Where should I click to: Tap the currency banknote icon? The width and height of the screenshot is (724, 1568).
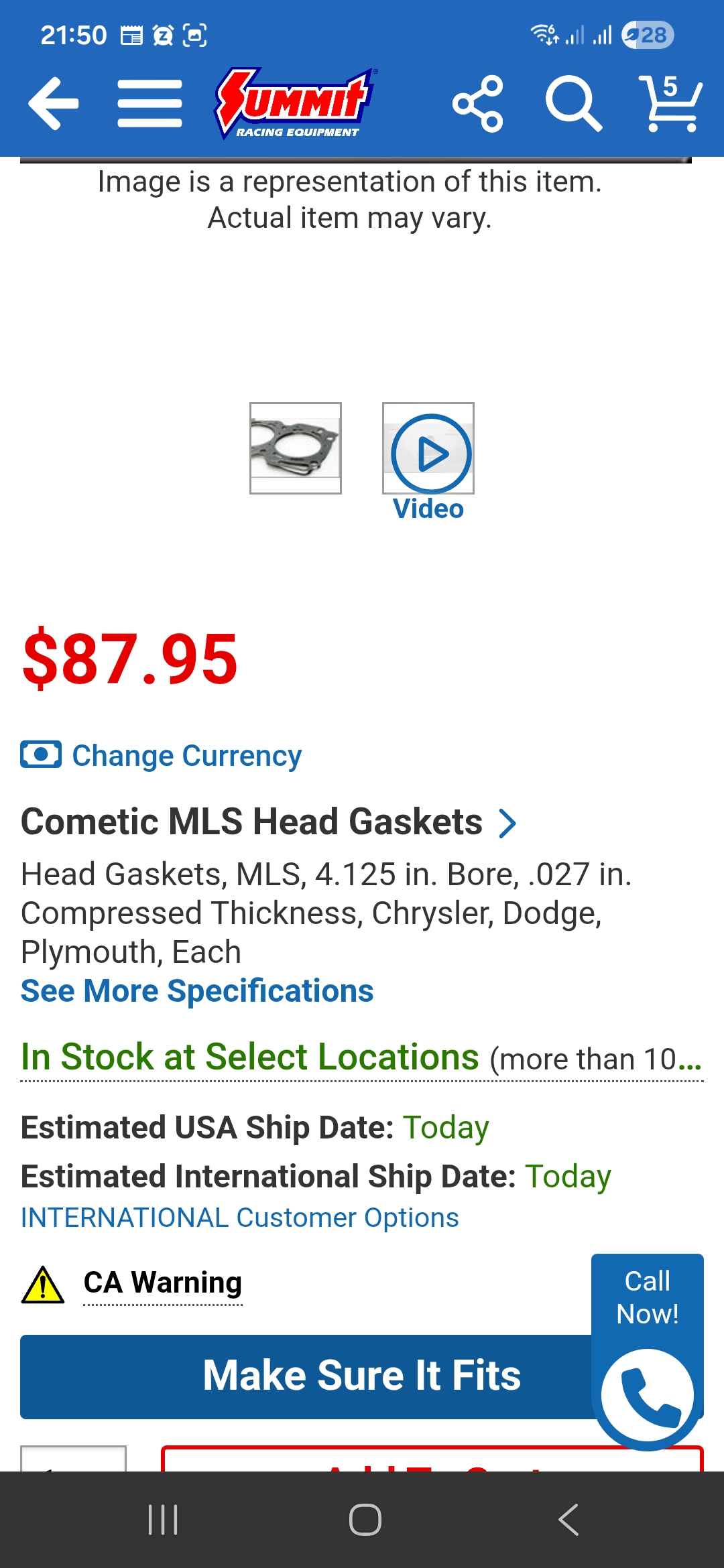click(41, 755)
